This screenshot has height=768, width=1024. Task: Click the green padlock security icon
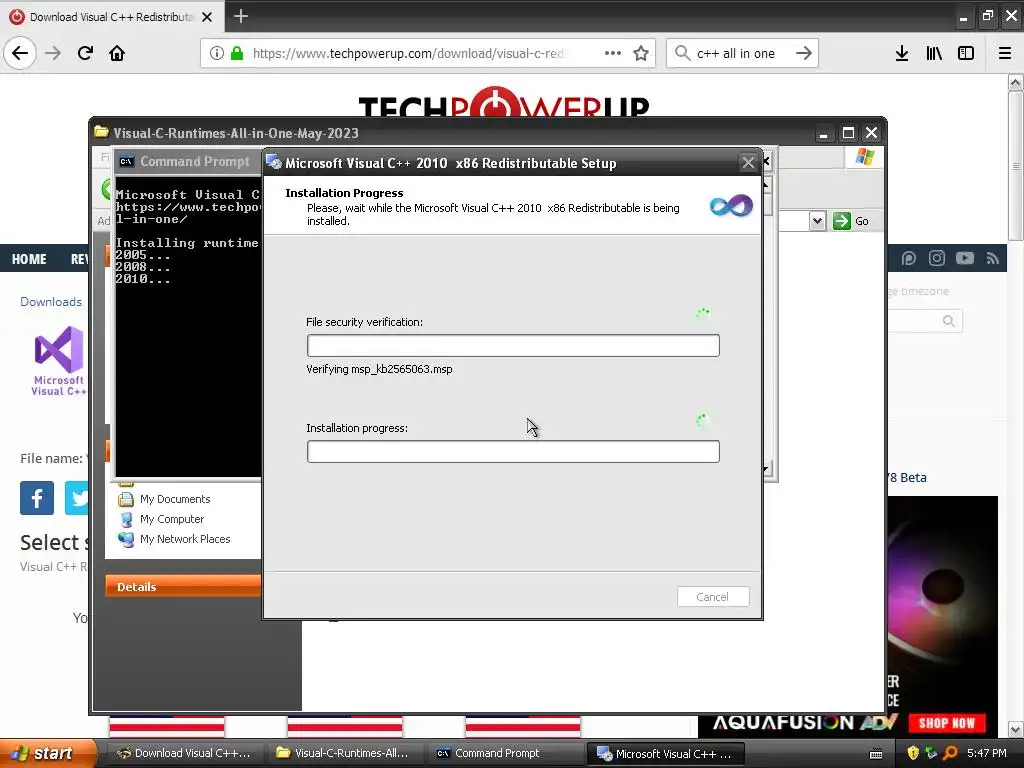[237, 53]
